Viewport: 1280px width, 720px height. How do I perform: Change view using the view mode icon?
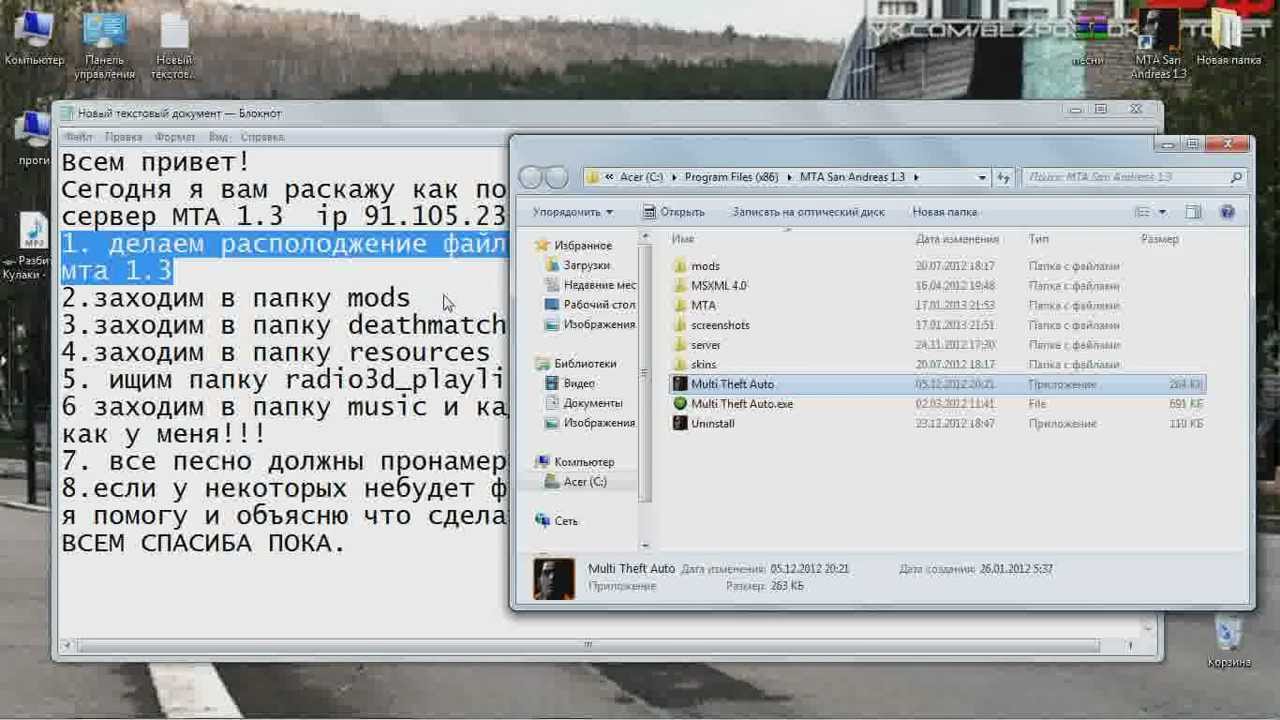click(1142, 212)
